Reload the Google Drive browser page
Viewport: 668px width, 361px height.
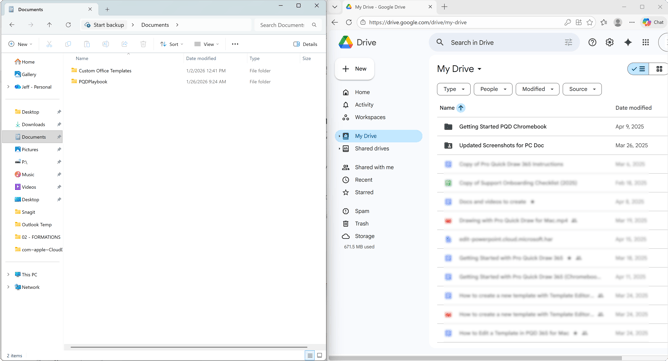pos(349,22)
